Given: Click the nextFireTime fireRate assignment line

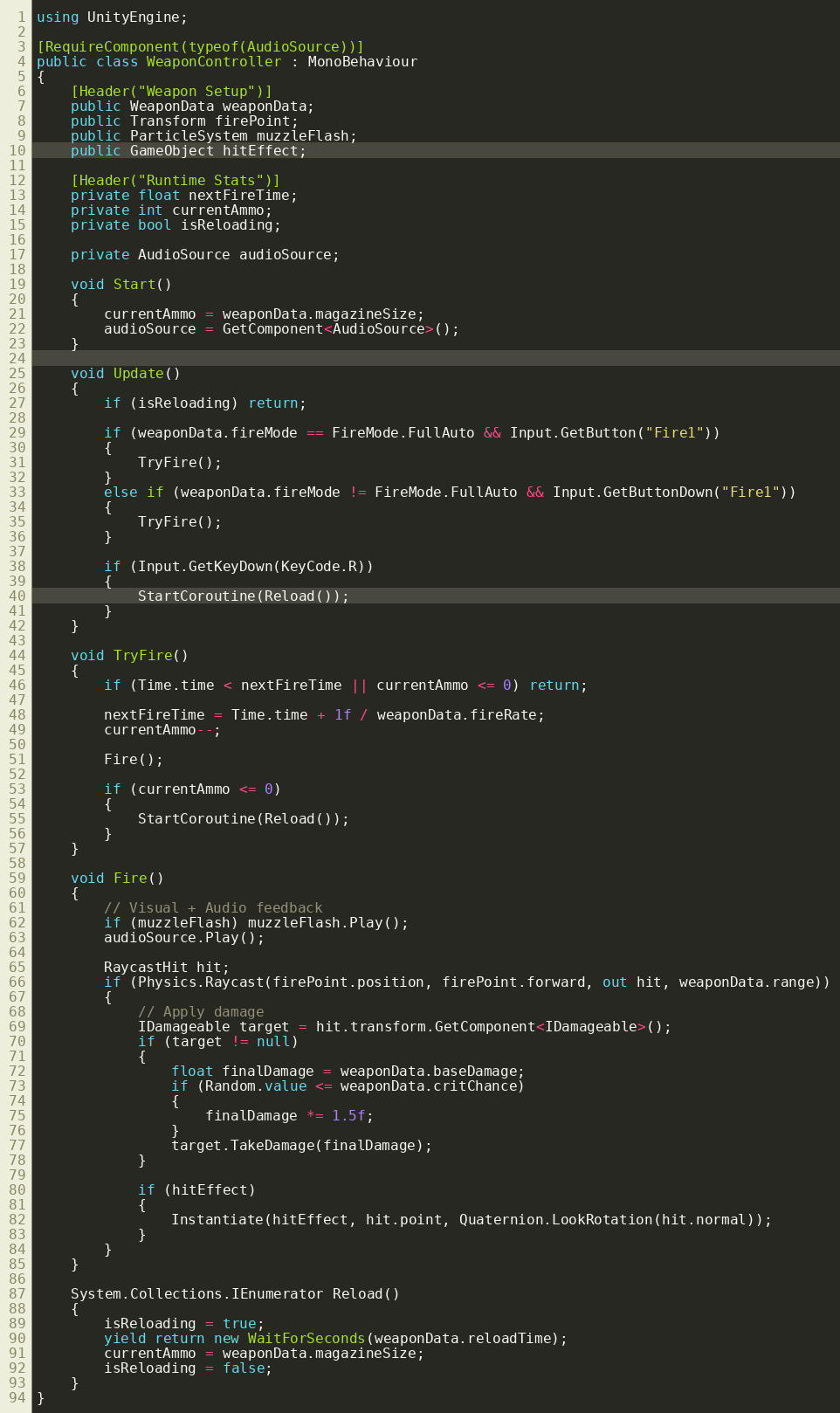Looking at the screenshot, I should (x=324, y=715).
